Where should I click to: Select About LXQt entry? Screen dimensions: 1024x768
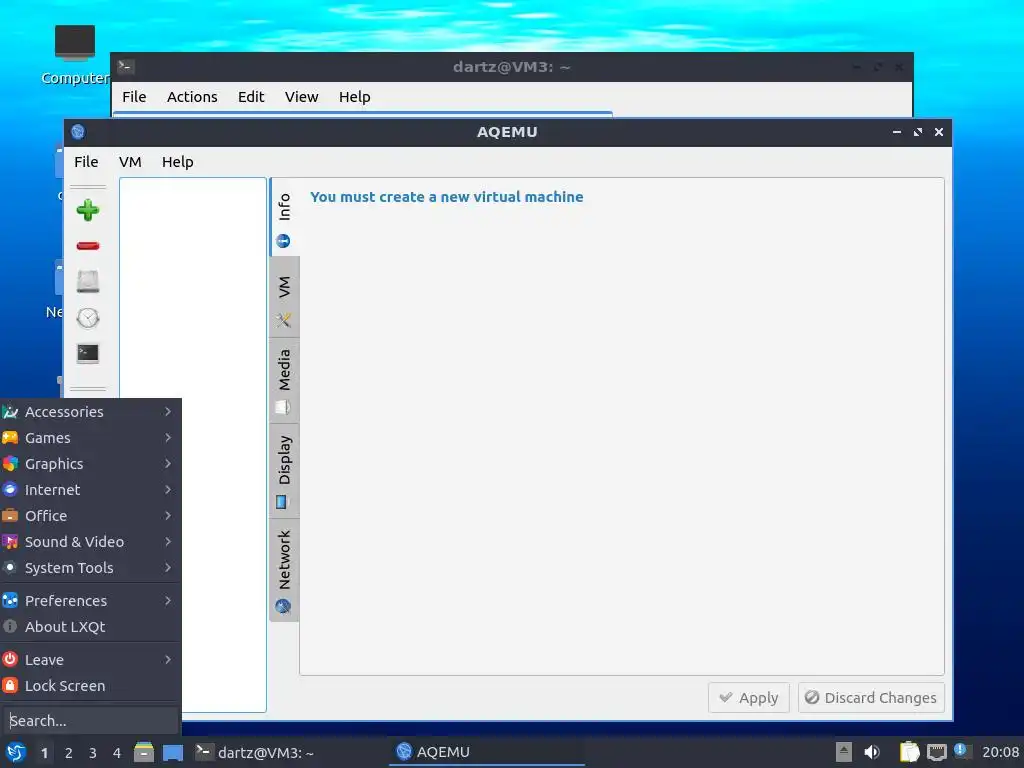(91, 627)
